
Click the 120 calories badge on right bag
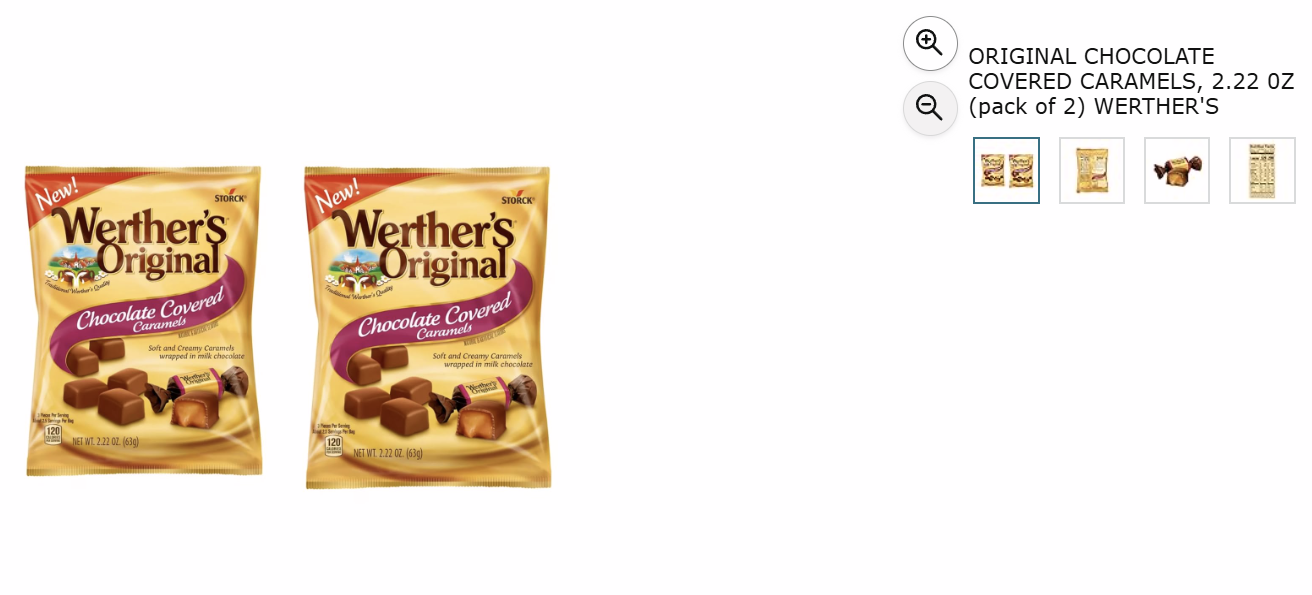[334, 445]
